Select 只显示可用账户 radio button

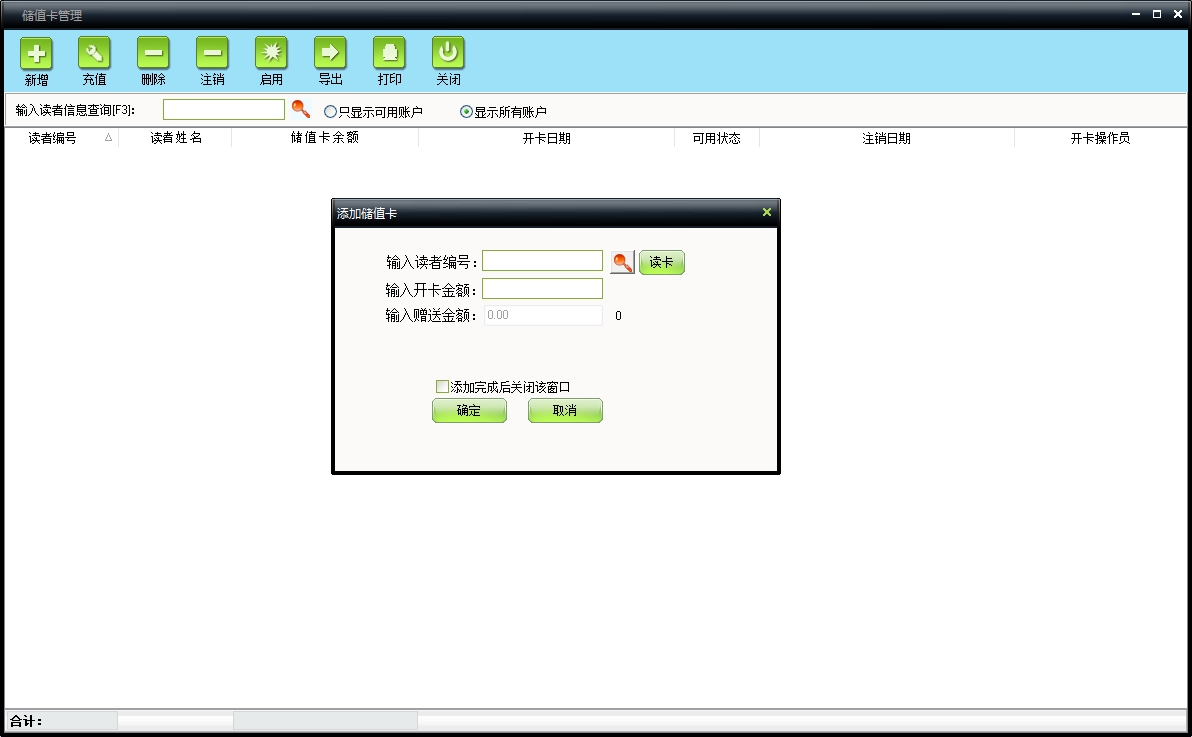click(x=331, y=112)
